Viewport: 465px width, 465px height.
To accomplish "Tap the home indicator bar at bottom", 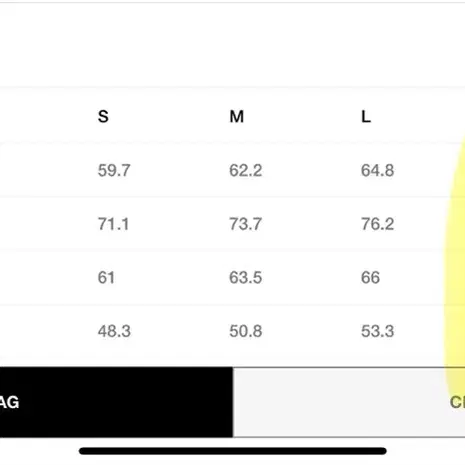I will pos(233,451).
